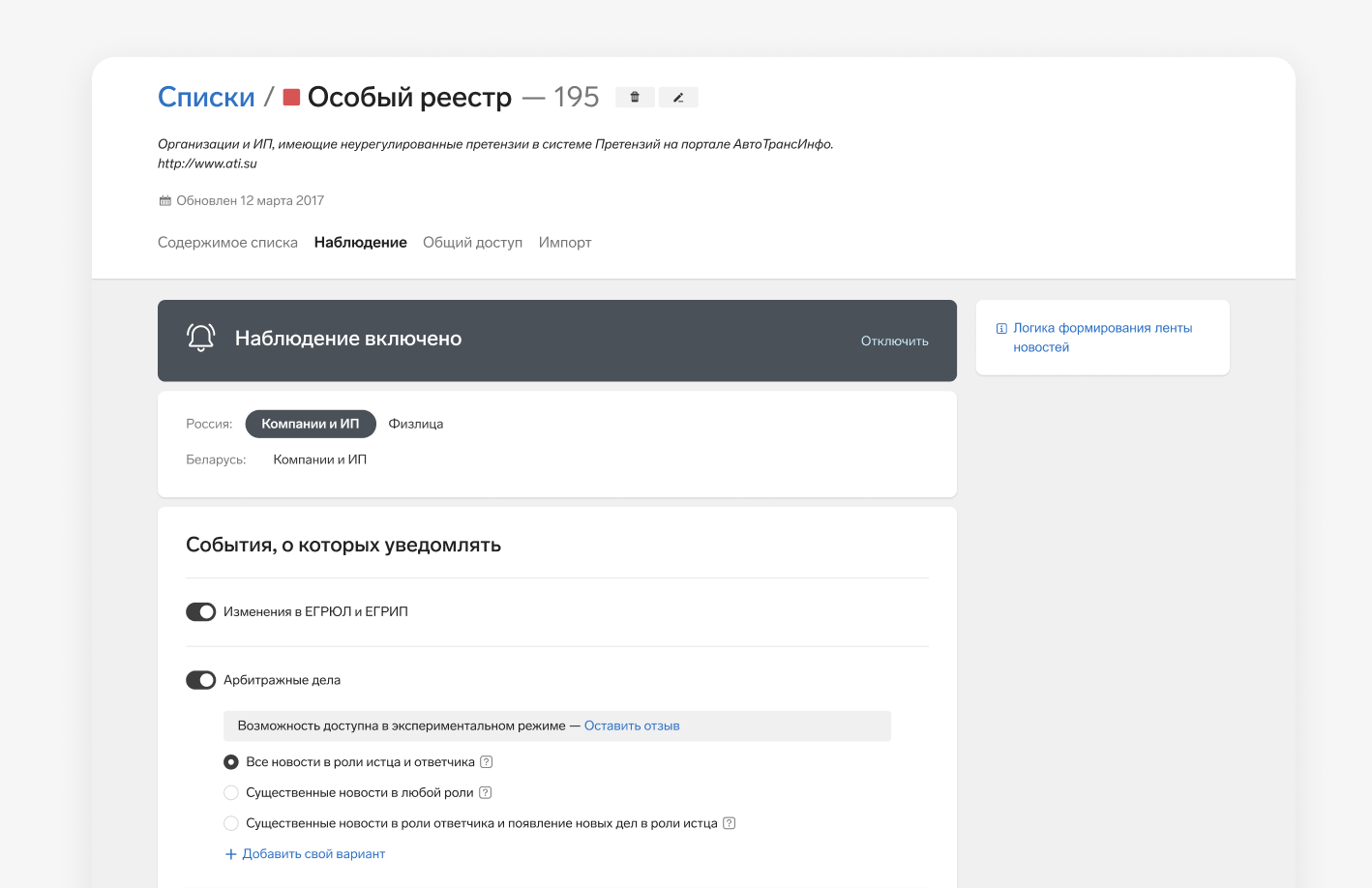This screenshot has width=1372, height=888.
Task: Select the Физлица filter
Action: [416, 424]
